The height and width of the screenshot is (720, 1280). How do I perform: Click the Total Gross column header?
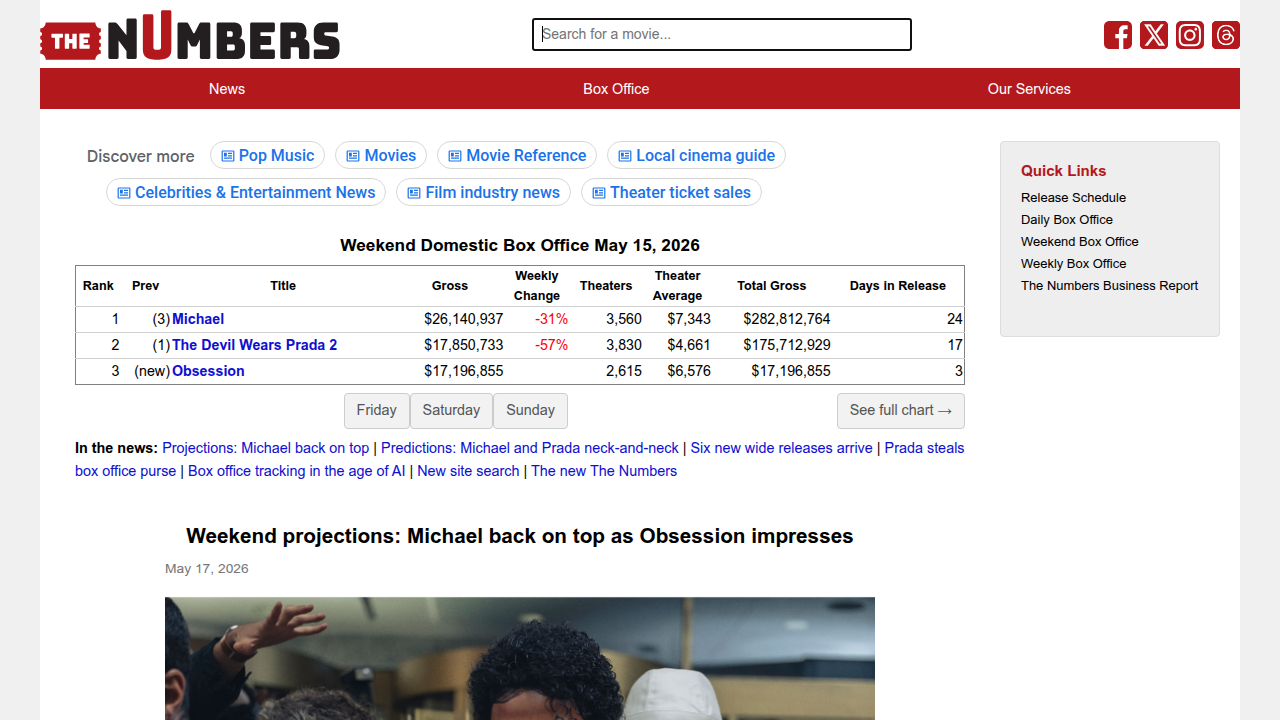point(772,286)
